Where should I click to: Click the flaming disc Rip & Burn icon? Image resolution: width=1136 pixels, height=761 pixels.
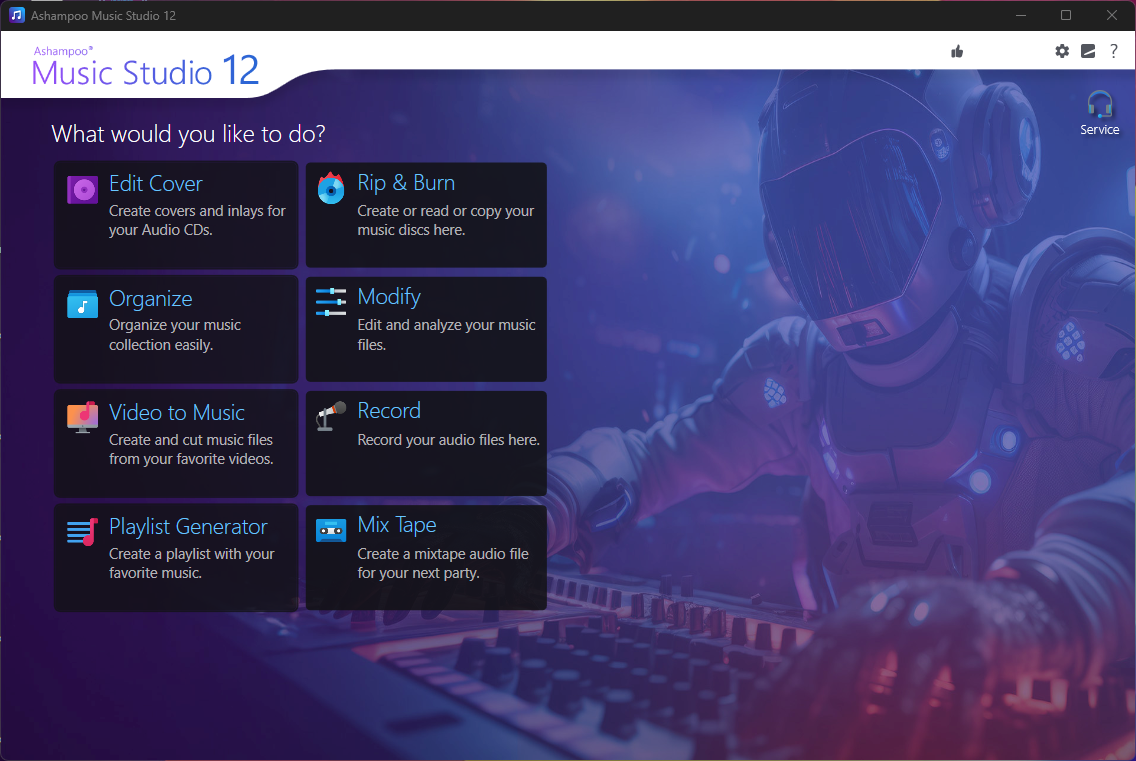point(331,188)
